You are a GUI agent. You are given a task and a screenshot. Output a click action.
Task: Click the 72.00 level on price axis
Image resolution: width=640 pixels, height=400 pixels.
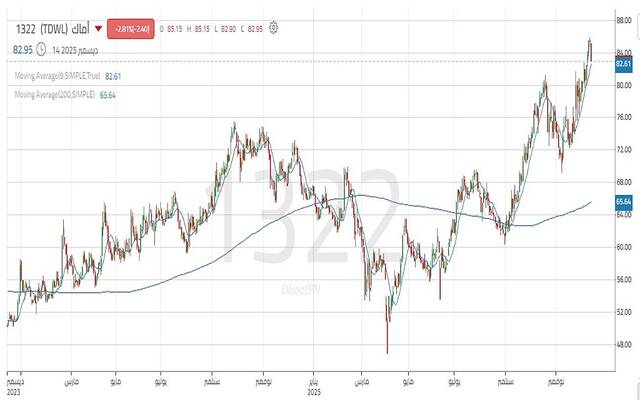[x=623, y=150]
